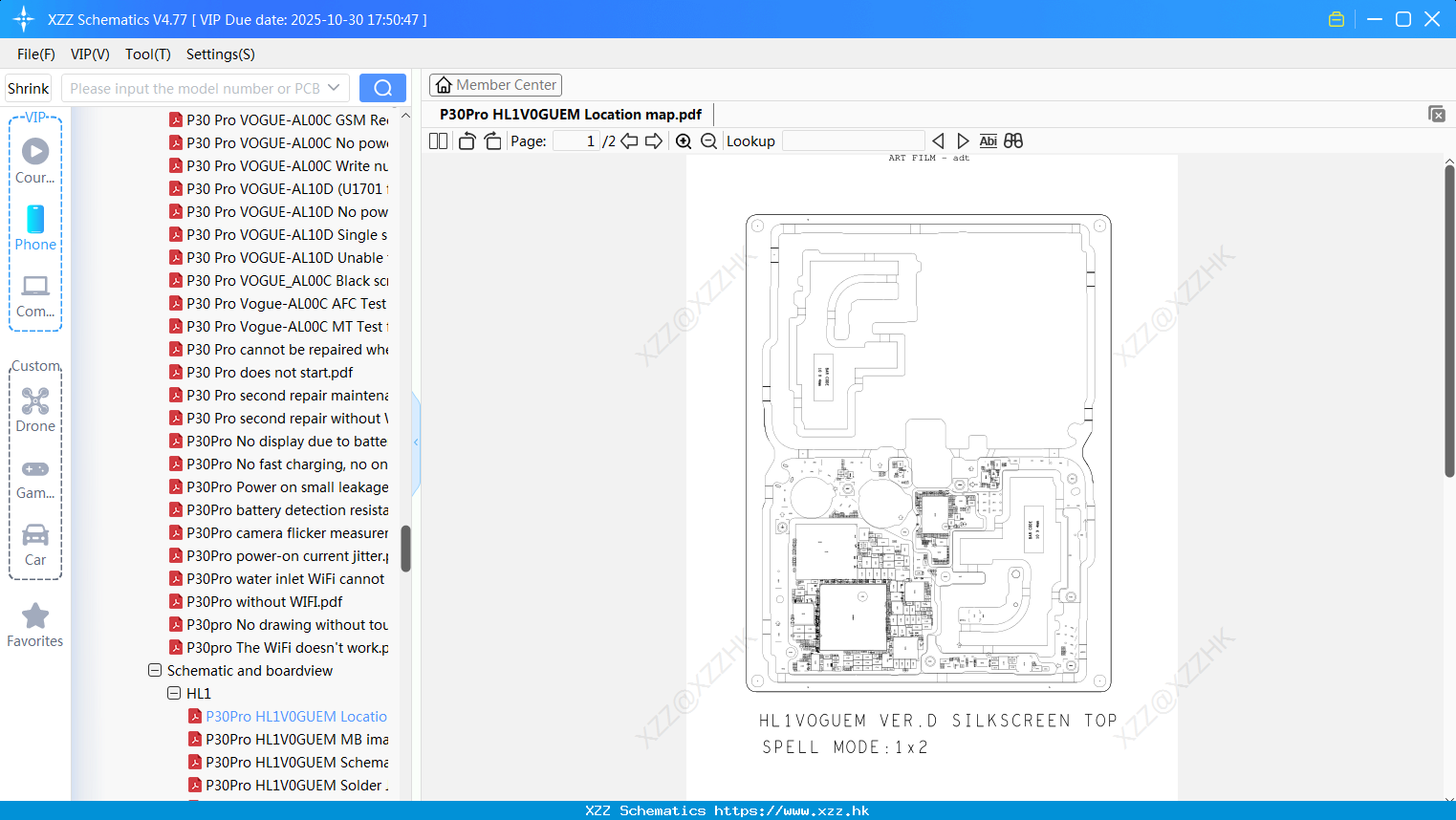Image resolution: width=1456 pixels, height=820 pixels.
Task: Select the P30Pro HL1V0GUEM Location map.pdf tab
Action: 571,114
